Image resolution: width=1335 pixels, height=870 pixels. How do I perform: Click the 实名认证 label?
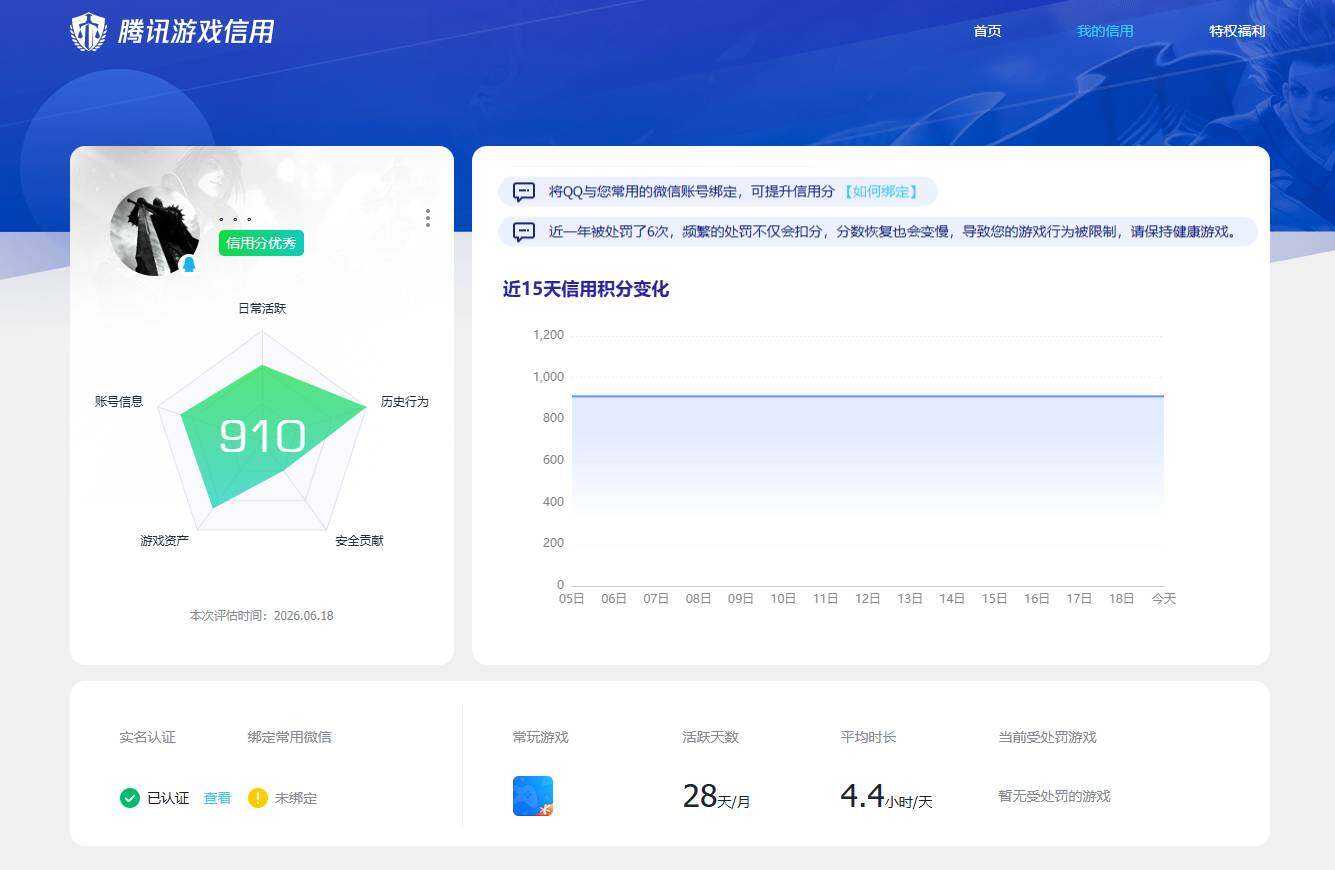click(x=147, y=737)
